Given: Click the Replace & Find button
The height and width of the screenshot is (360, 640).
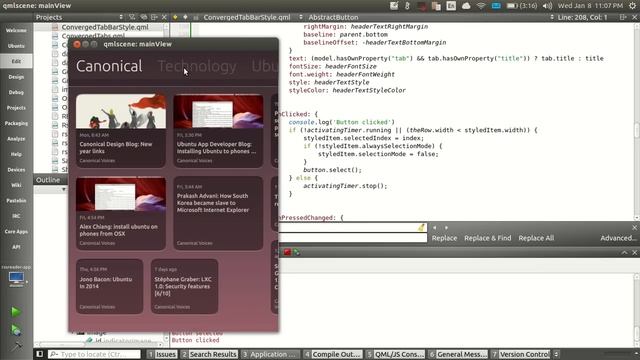Looking at the screenshot, I should (487, 238).
